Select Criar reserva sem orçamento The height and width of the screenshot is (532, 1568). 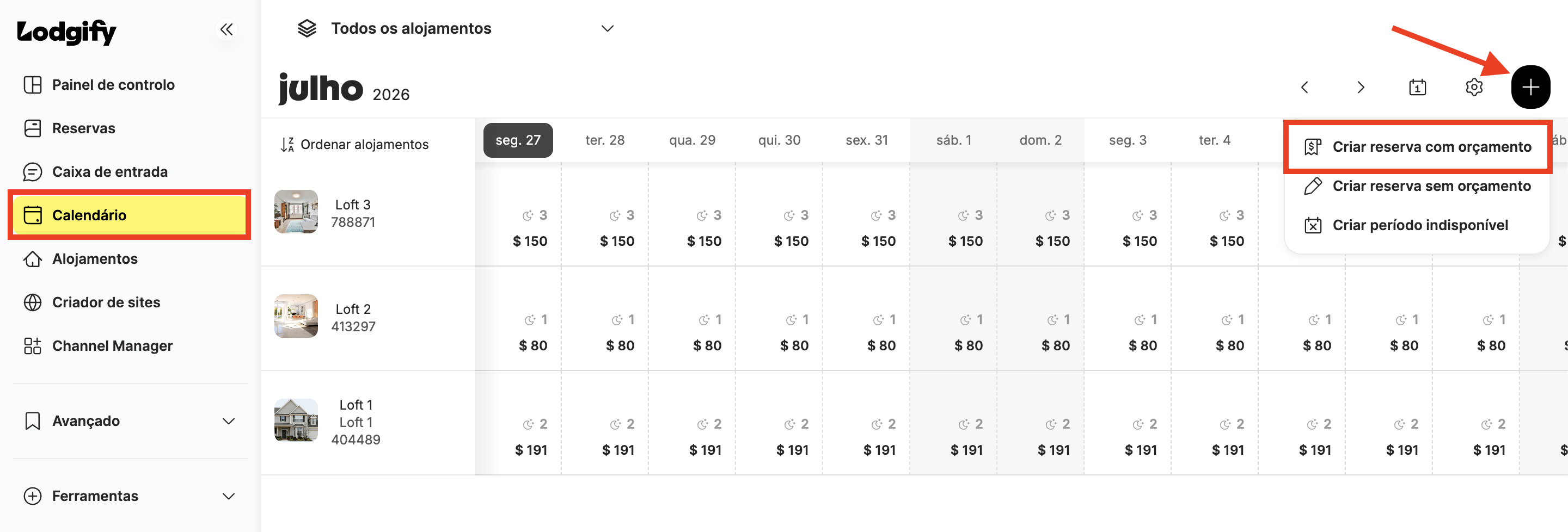tap(1417, 186)
